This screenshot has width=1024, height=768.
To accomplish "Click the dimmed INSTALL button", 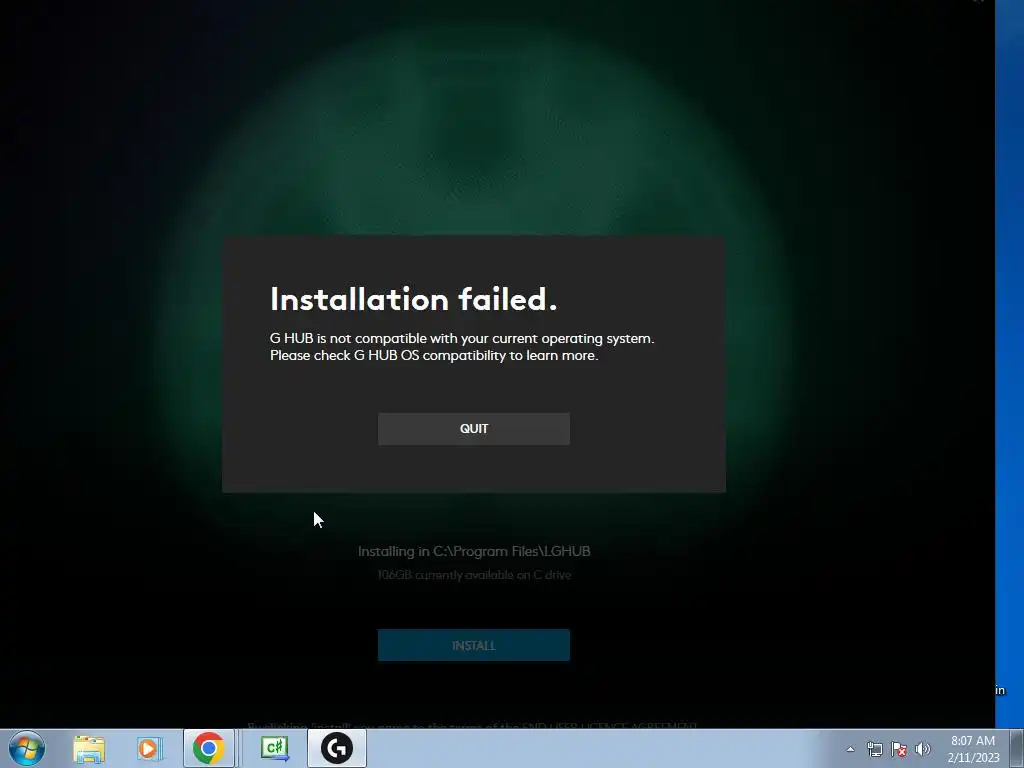I will [x=473, y=645].
